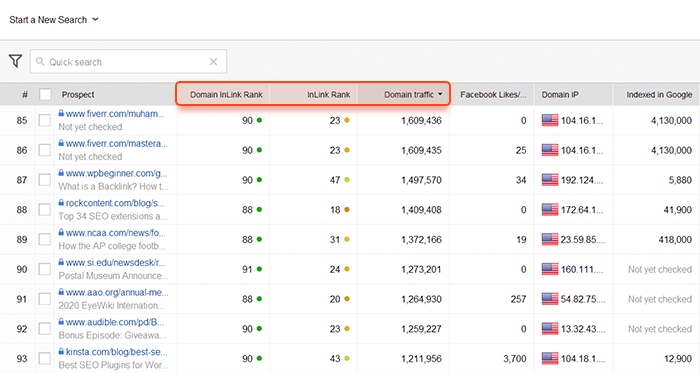Viewport: 700px width, 373px height.
Task: Click US flag icon in row 87
Action: (x=550, y=180)
